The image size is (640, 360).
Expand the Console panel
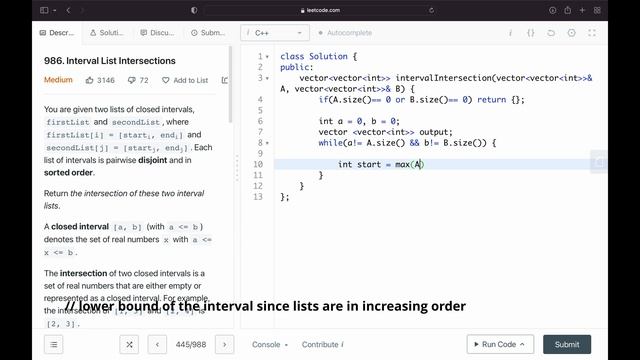[x=270, y=344]
